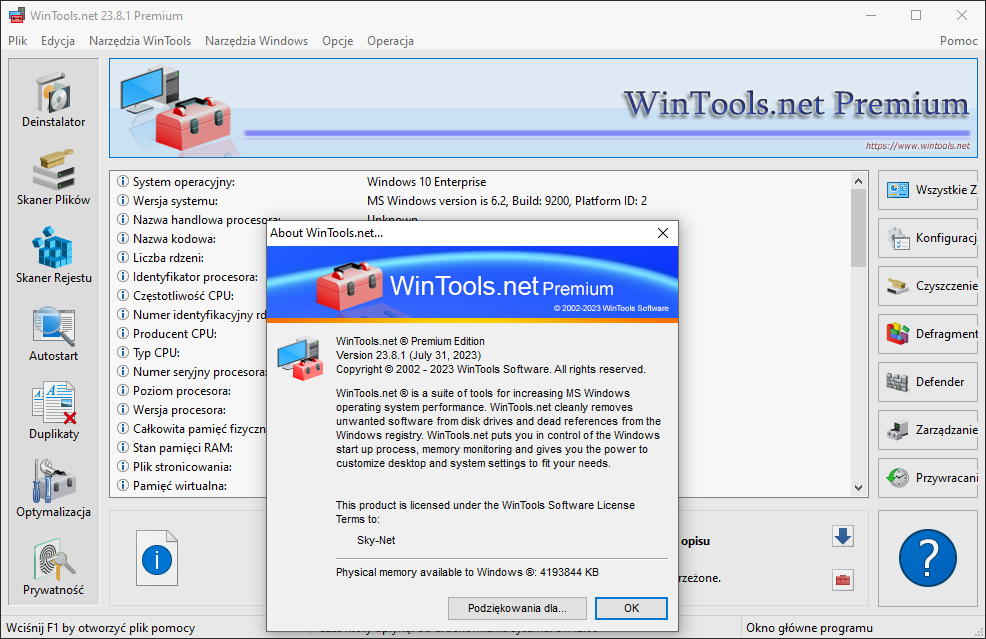Open the Pomoc menu
This screenshot has height=639, width=986.
coord(959,41)
